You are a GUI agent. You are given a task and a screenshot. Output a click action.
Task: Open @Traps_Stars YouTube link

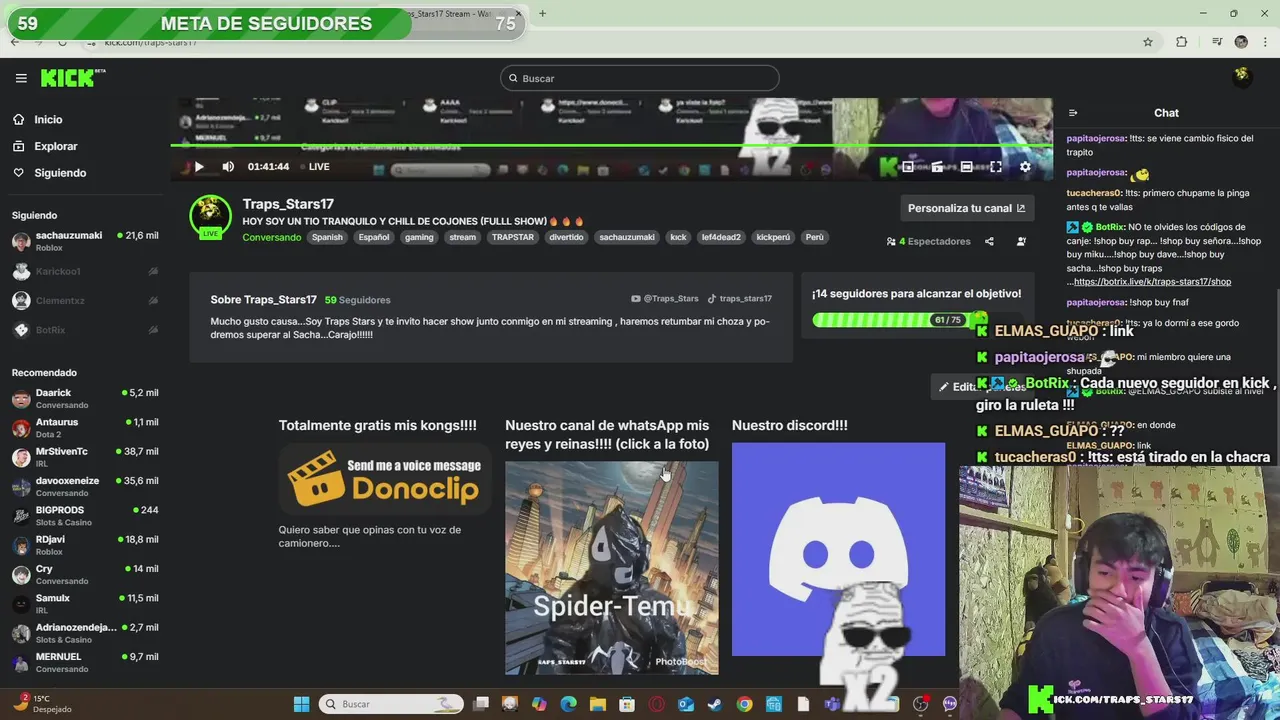665,299
